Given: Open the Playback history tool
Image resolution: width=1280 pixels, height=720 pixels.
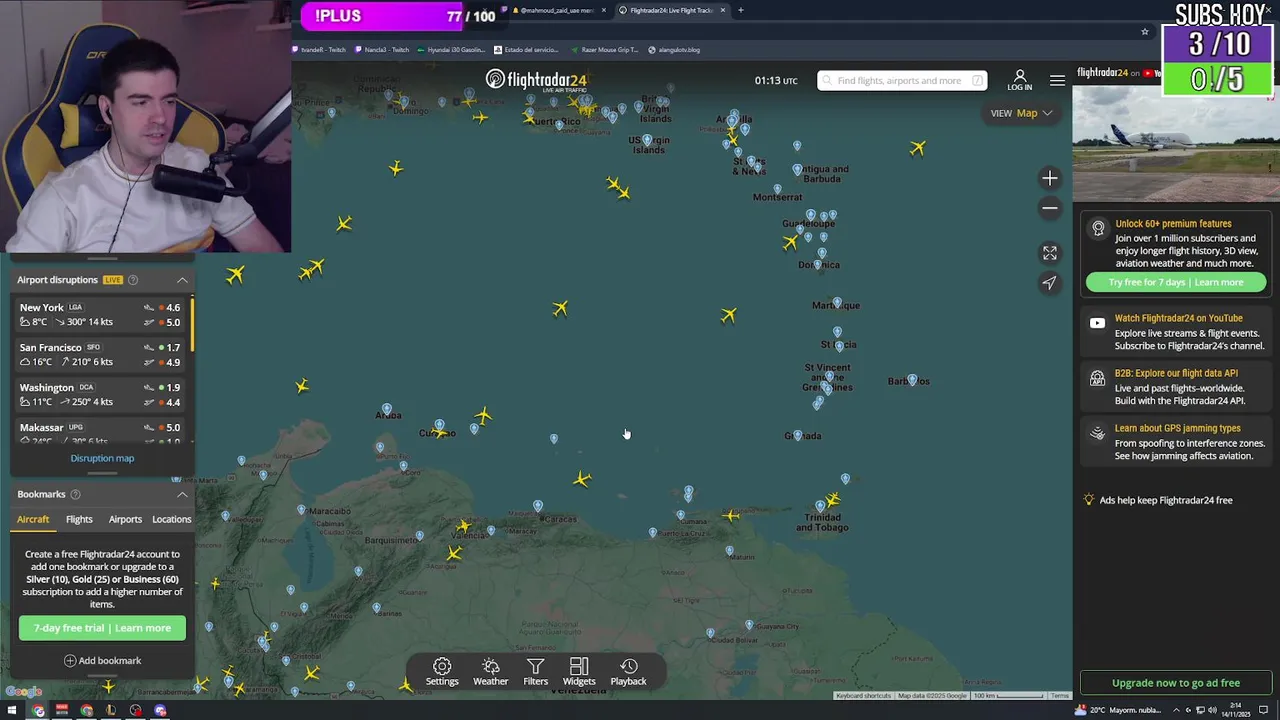Looking at the screenshot, I should (629, 672).
